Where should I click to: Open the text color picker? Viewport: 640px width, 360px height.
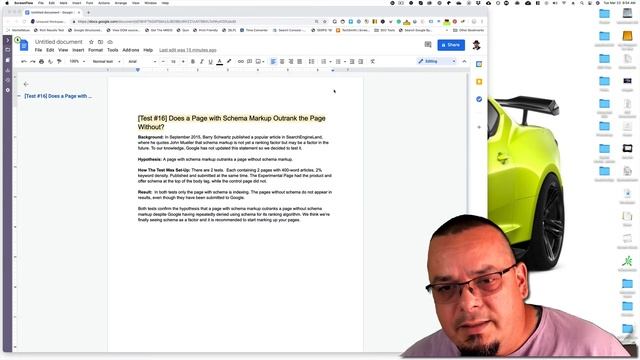pyautogui.click(x=220, y=61)
